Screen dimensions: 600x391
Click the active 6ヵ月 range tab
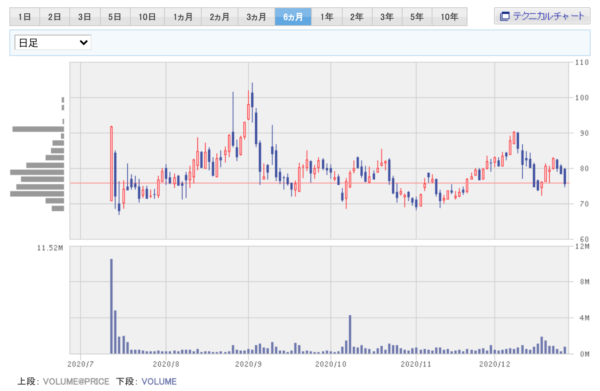click(293, 17)
